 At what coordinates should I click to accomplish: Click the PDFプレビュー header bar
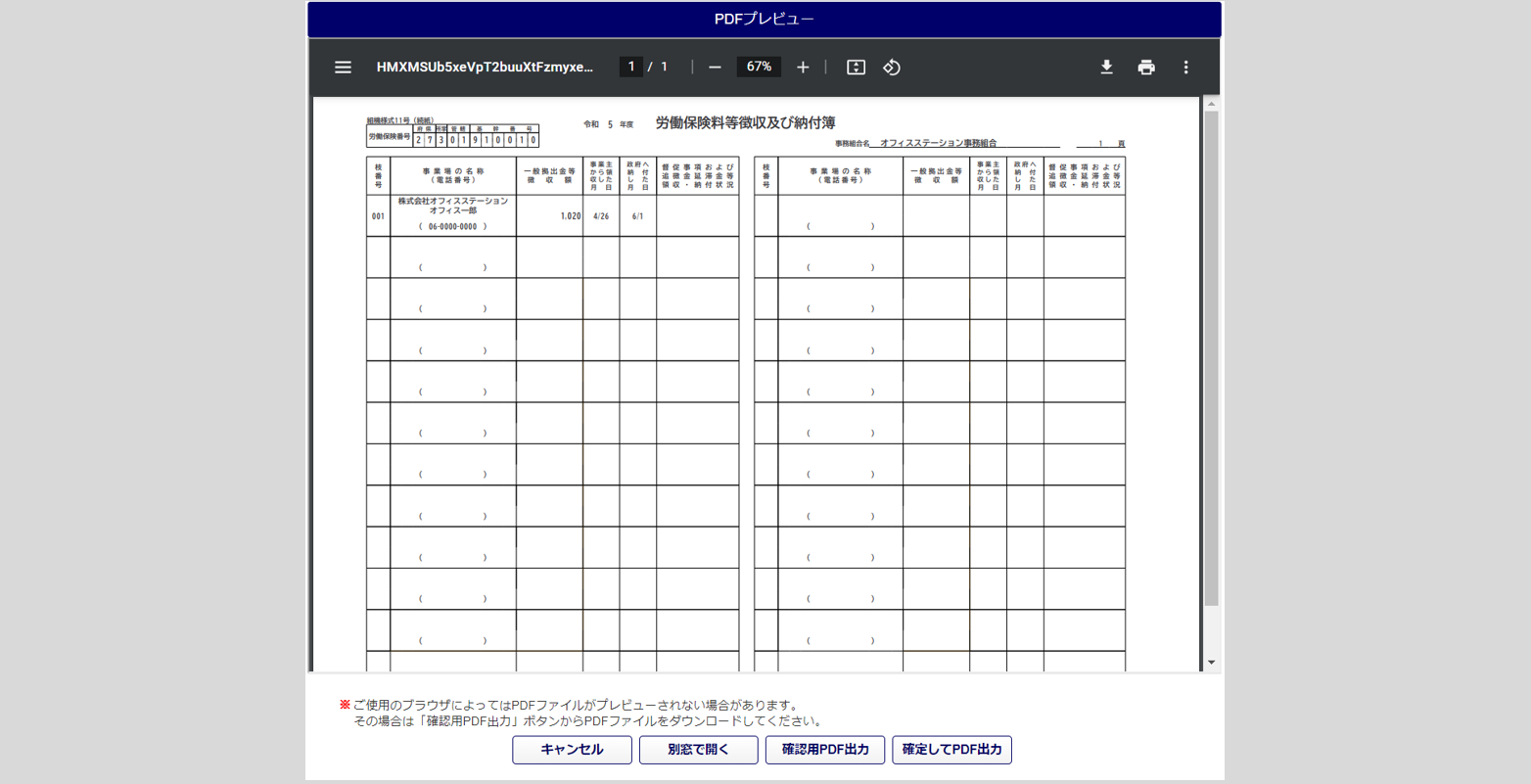pos(765,20)
